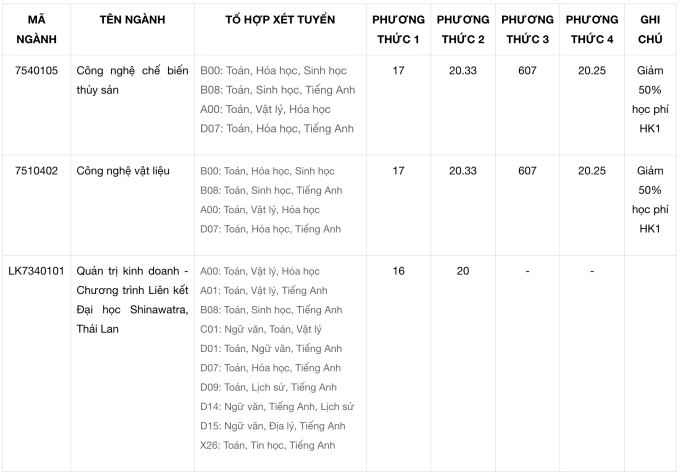Click score 16 in the LK7340101 row

pyautogui.click(x=398, y=271)
